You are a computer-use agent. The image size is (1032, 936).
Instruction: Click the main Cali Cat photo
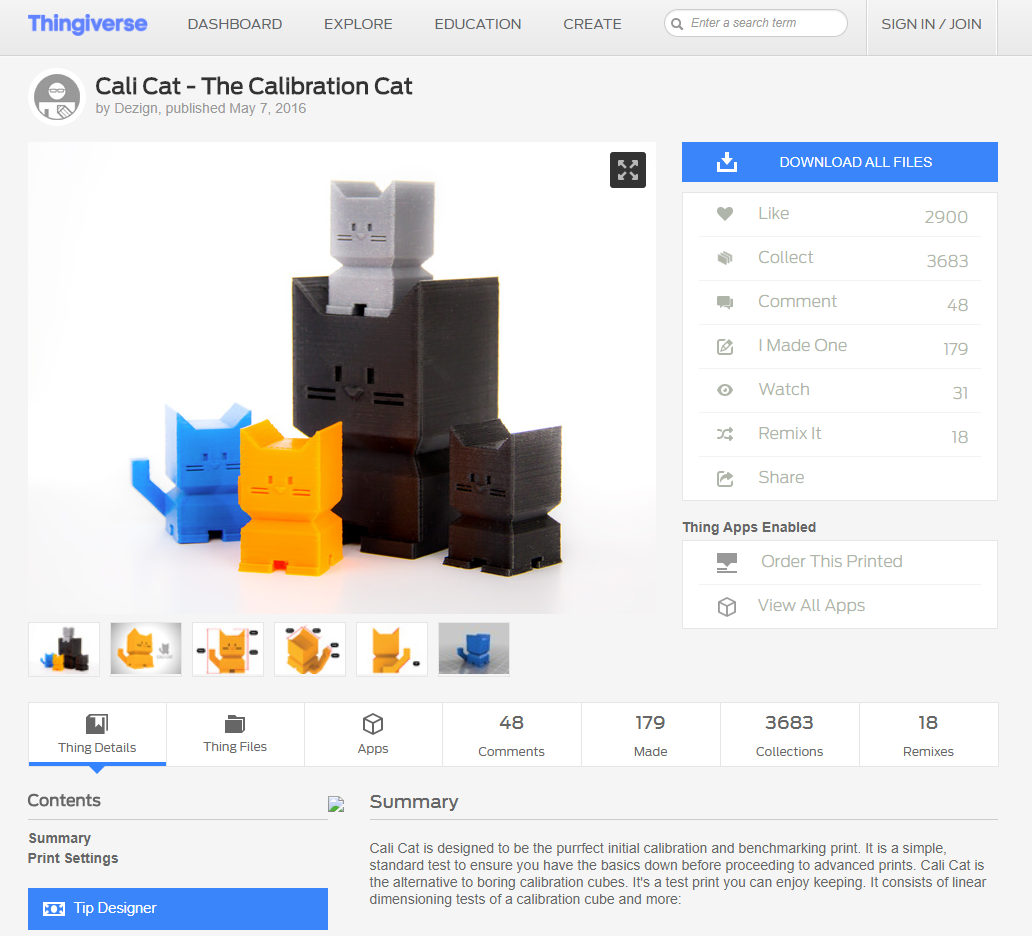342,378
